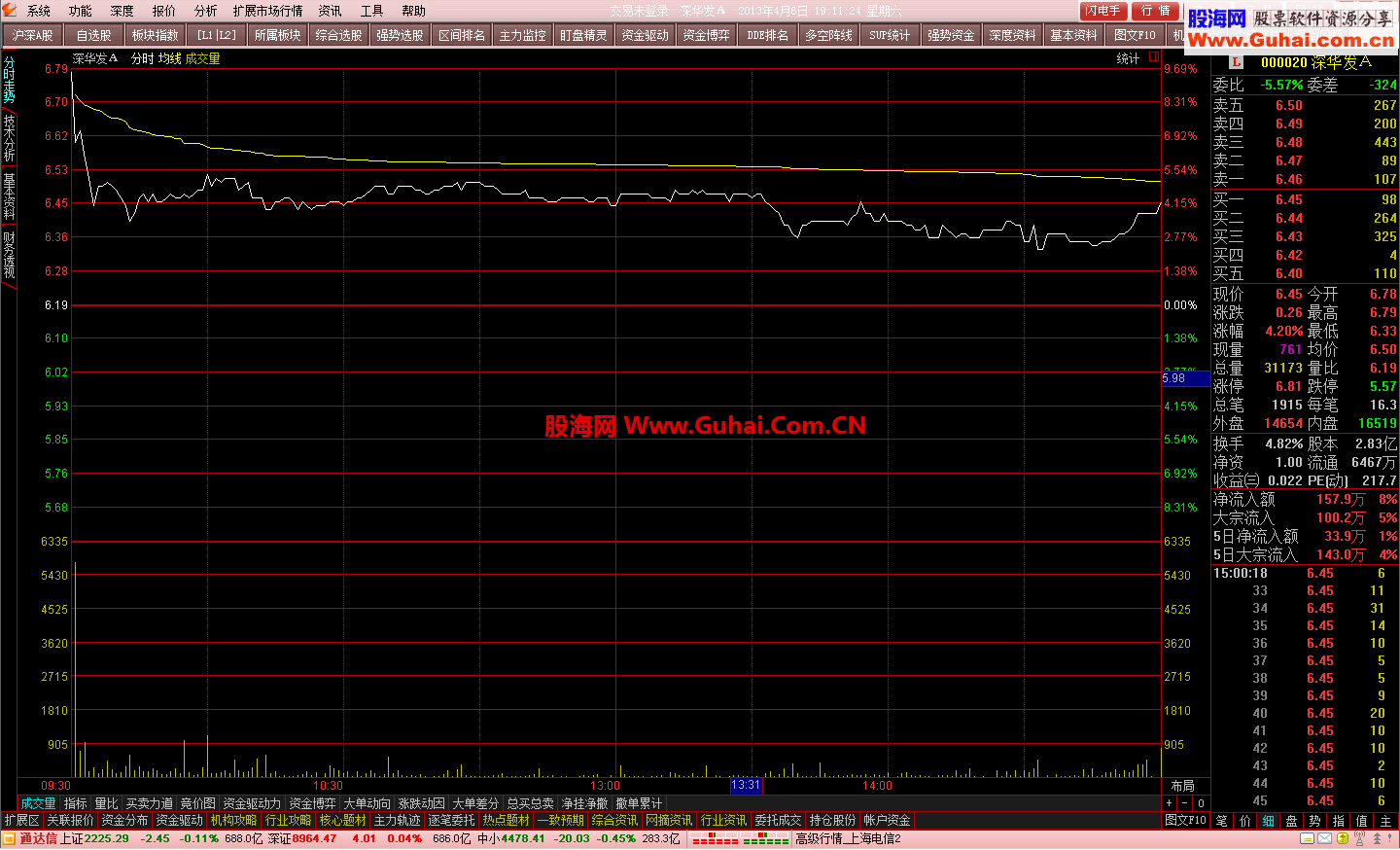Viewport: 1400px width, 850px height.
Task: Click the red-green market breadth indicator
Action: point(741,838)
